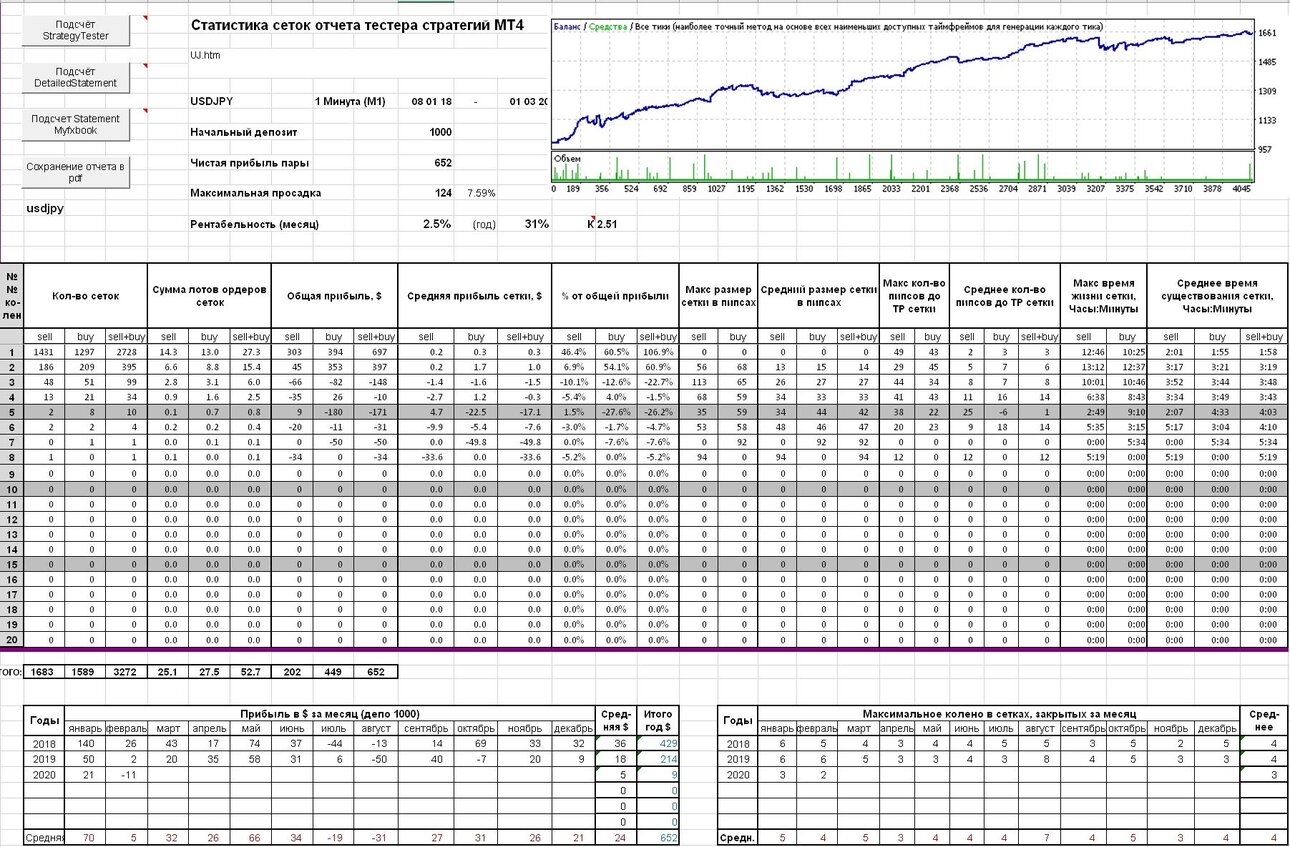The width and height of the screenshot is (1290, 847).
Task: Click February 2020 loss value -11
Action: click(128, 774)
